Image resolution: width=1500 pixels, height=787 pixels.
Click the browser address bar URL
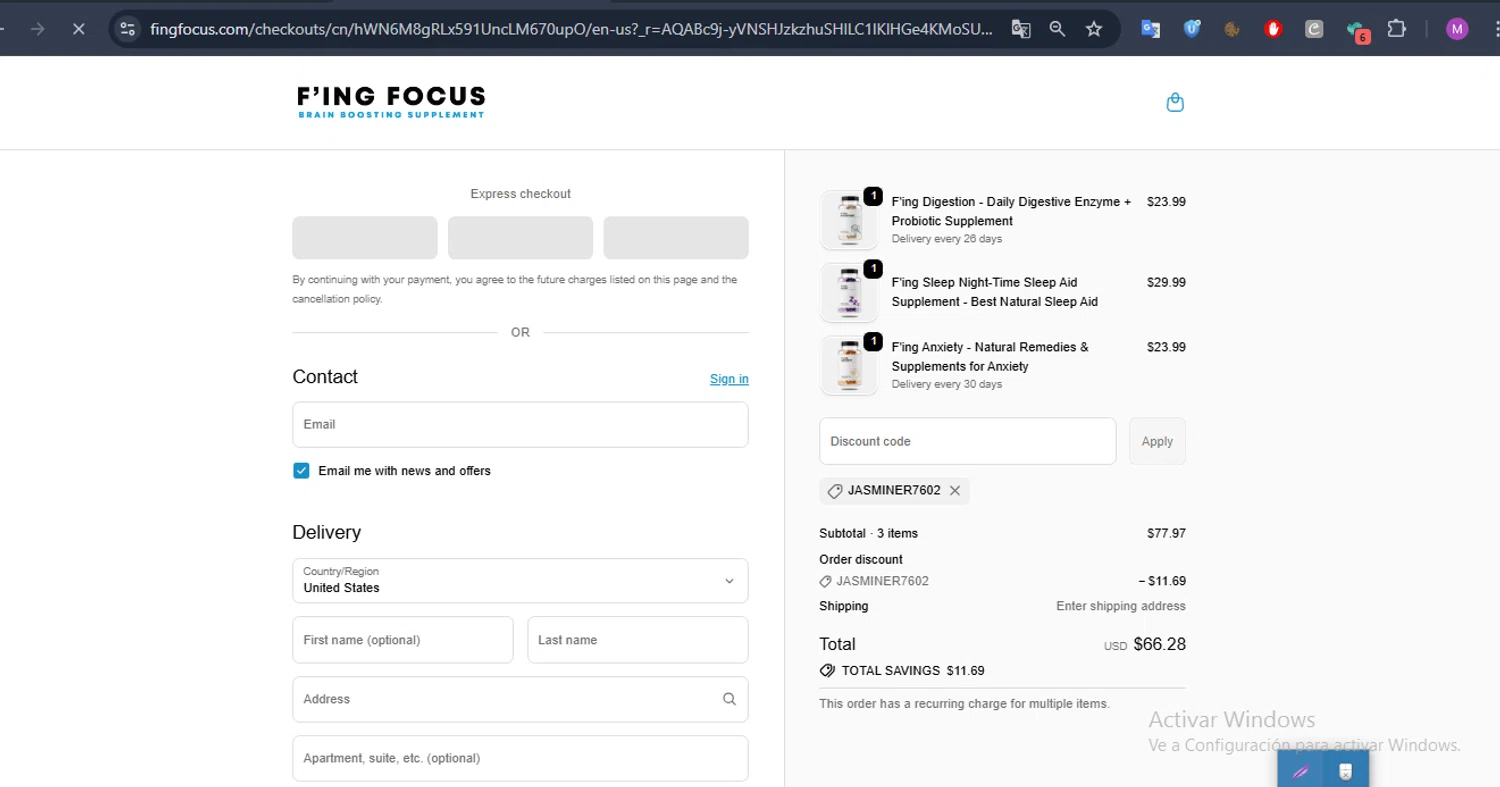pyautogui.click(x=571, y=29)
